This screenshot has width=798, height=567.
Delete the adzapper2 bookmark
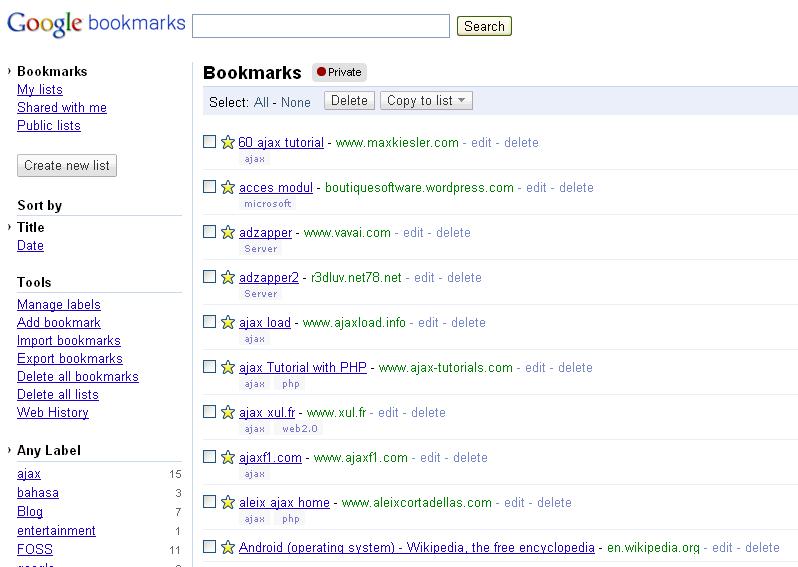464,277
